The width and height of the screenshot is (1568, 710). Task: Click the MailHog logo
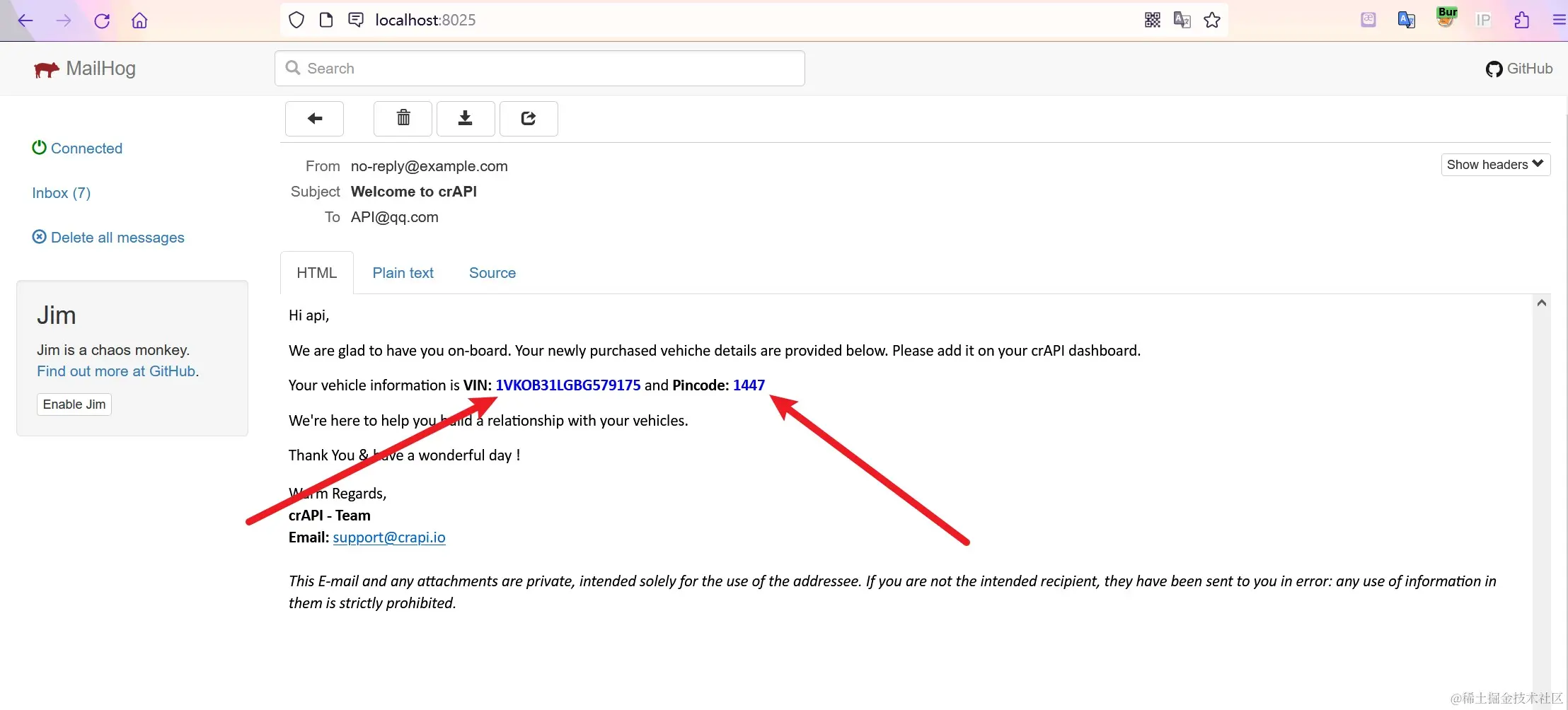pyautogui.click(x=85, y=69)
